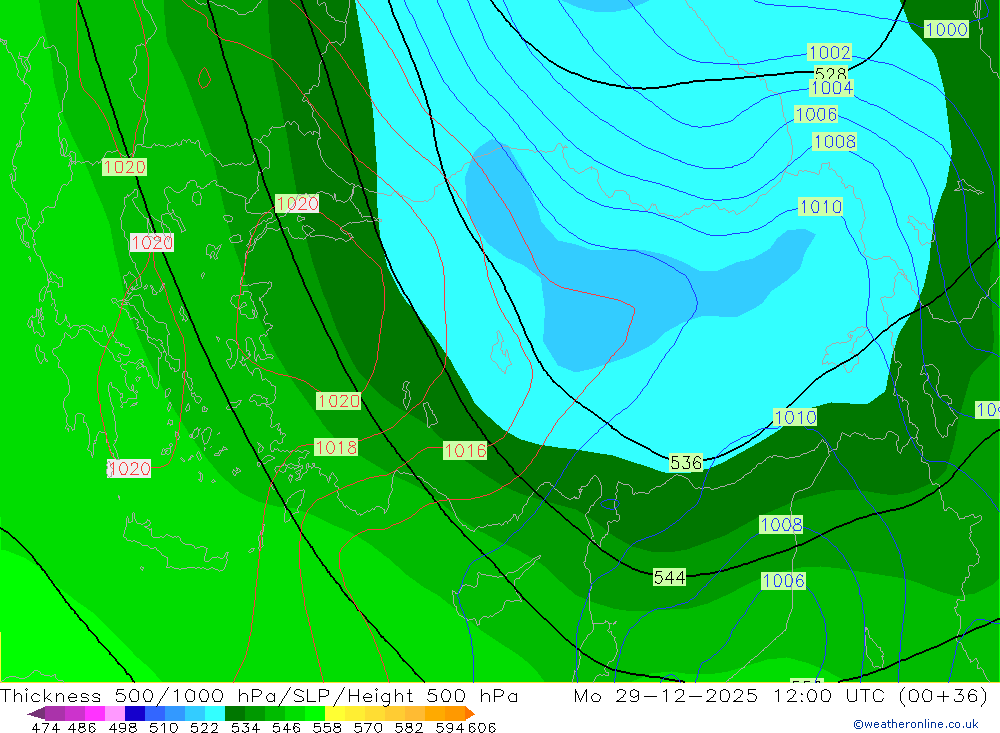Image resolution: width=1000 pixels, height=733 pixels.
Task: Click the 536 height contour label
Action: [x=686, y=463]
